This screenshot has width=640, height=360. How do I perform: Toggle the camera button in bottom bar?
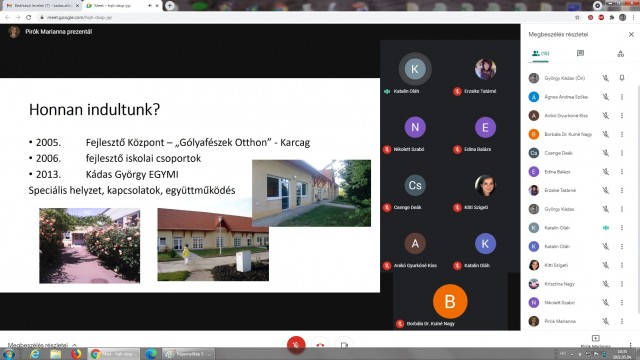pos(344,345)
